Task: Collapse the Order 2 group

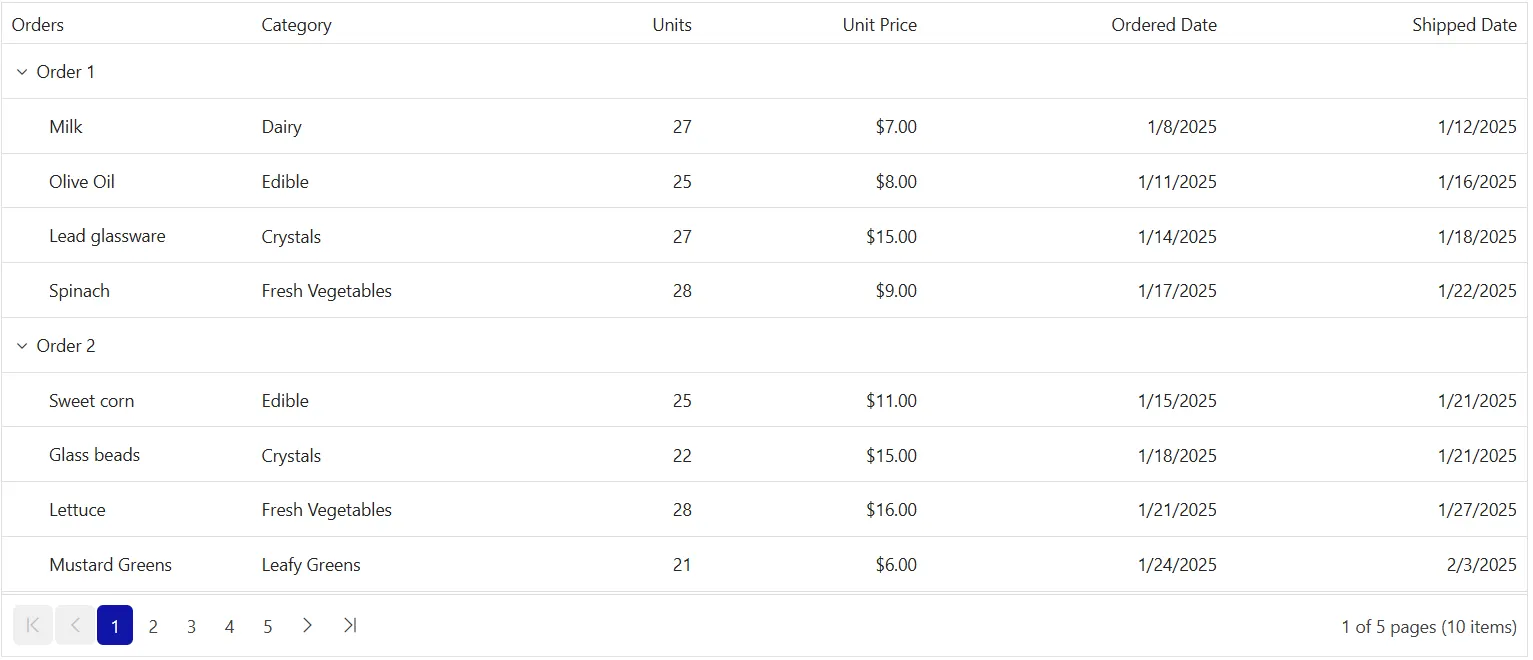Action: point(22,346)
